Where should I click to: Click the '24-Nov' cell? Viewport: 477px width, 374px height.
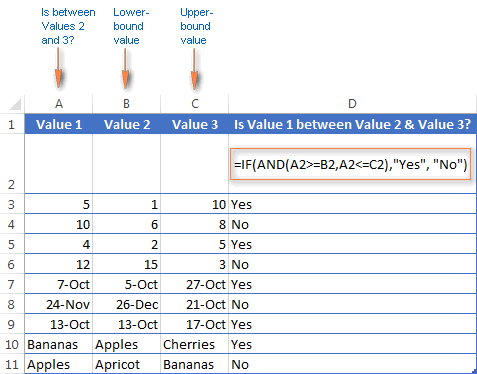(59, 304)
